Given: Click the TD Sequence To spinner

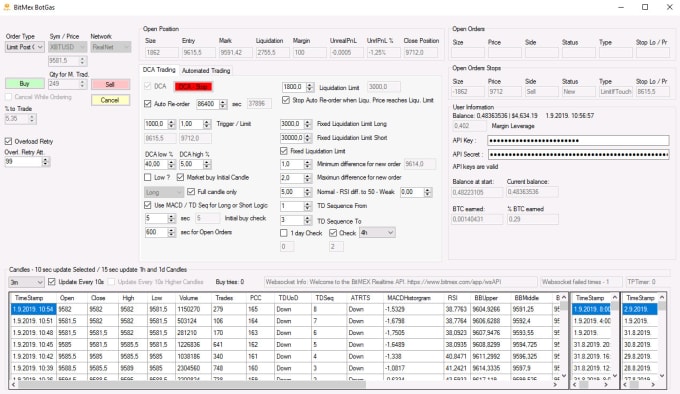Looking at the screenshot, I should click(307, 220).
